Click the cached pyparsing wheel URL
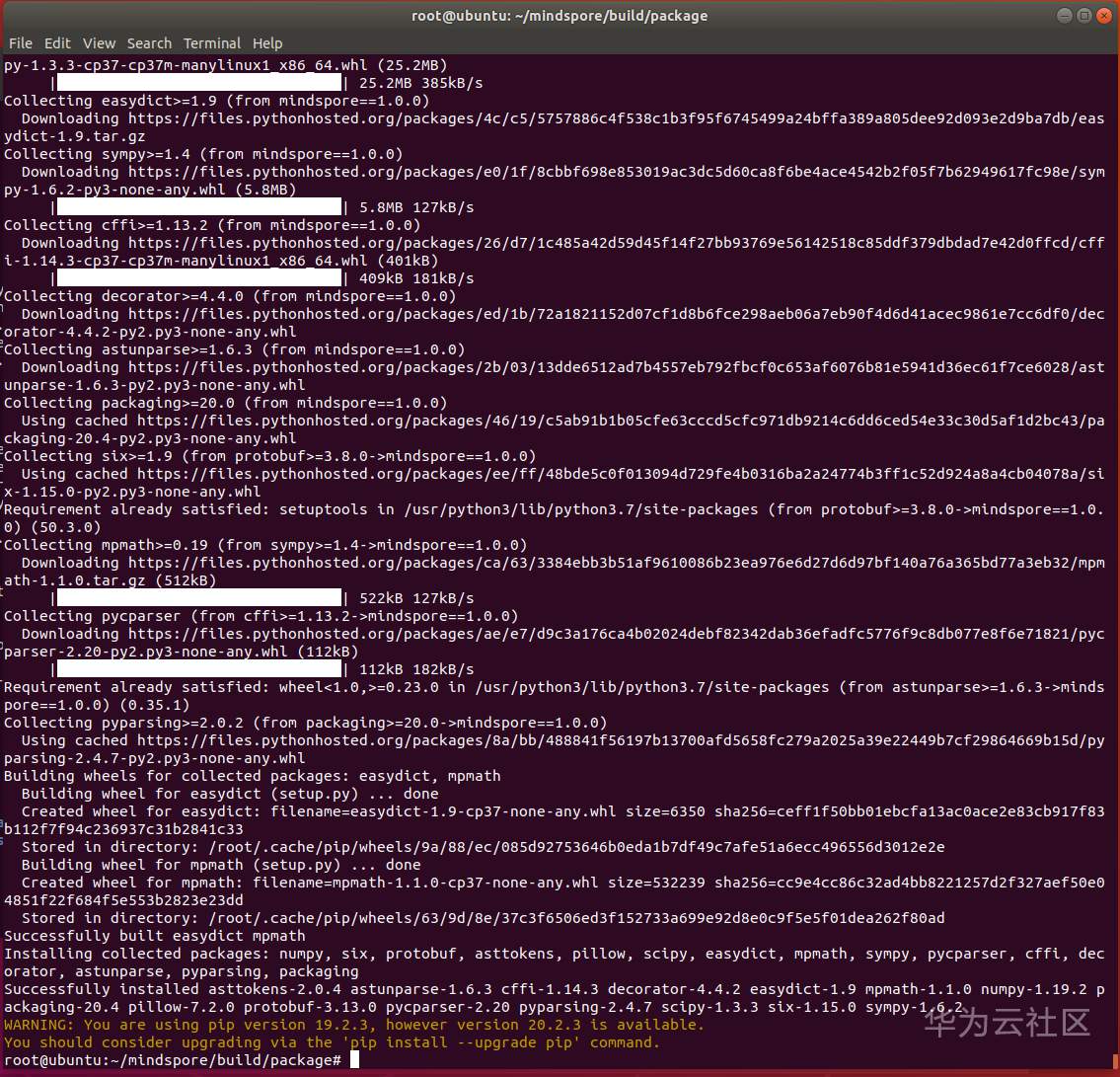 554,749
